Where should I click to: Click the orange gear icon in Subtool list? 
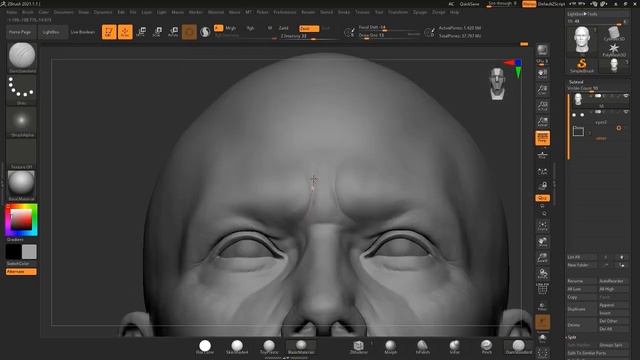(619, 128)
